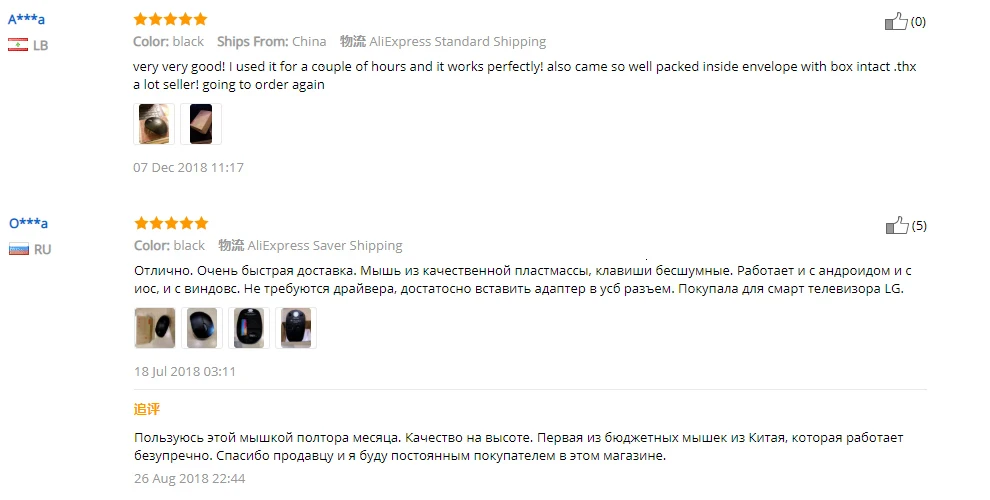Click the orange 追评 additional feedback heading
This screenshot has width=990, height=500.
(146, 409)
